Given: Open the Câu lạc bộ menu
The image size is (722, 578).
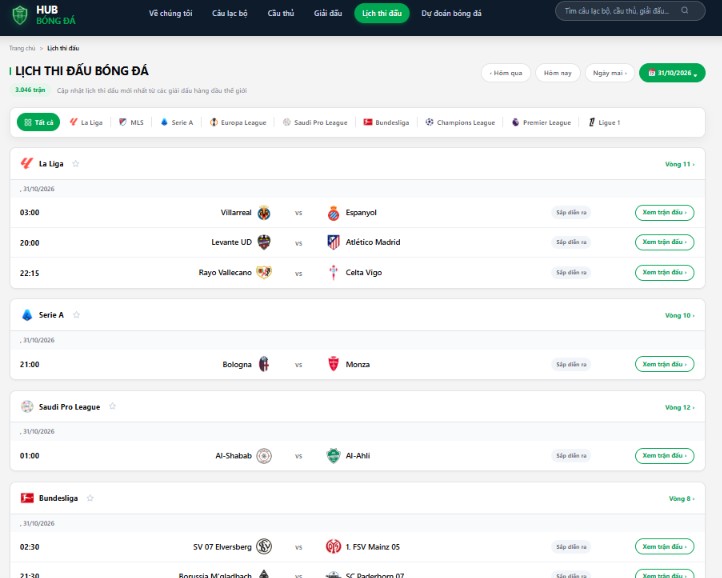Looking at the screenshot, I should point(229,13).
